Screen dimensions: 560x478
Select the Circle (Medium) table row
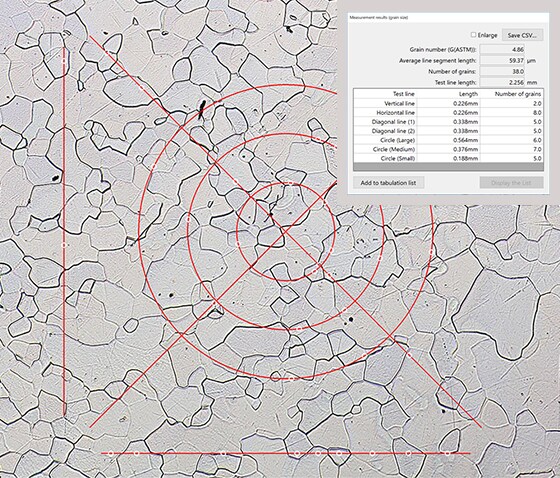[448, 149]
